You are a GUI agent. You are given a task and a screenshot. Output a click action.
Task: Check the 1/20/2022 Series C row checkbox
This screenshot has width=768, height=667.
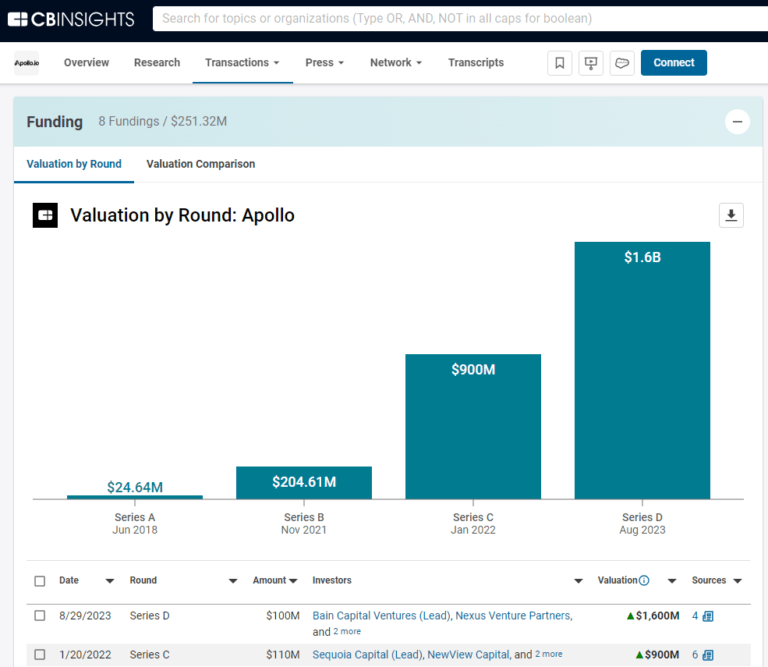(x=40, y=655)
